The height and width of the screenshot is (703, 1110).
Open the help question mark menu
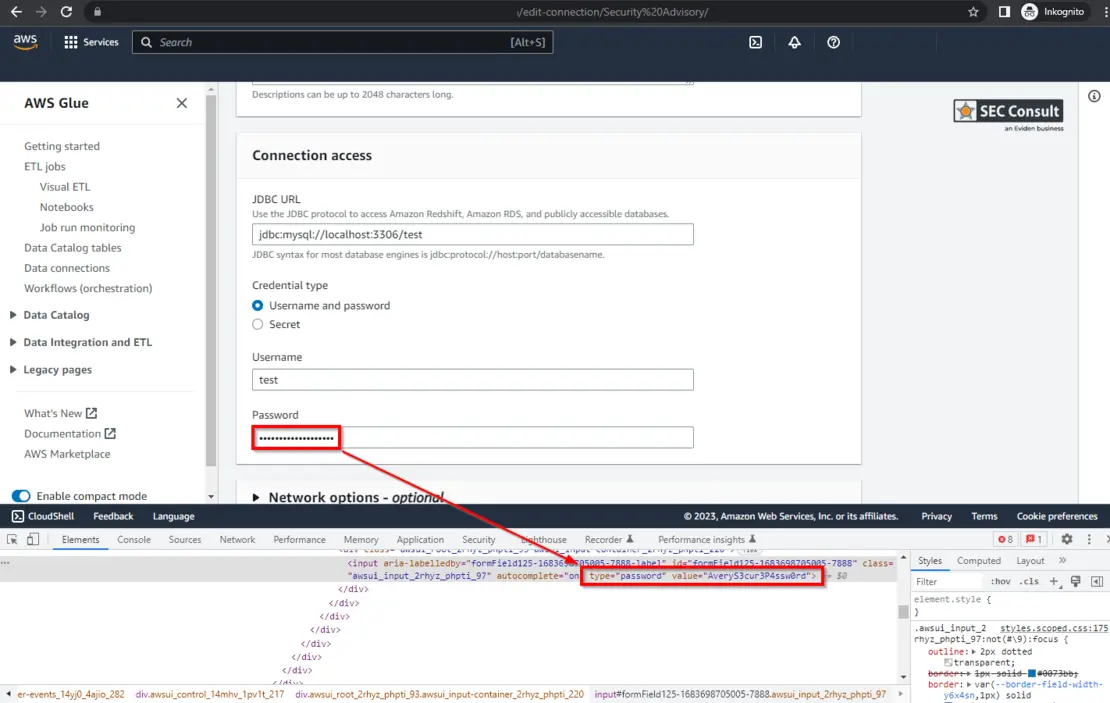click(833, 42)
